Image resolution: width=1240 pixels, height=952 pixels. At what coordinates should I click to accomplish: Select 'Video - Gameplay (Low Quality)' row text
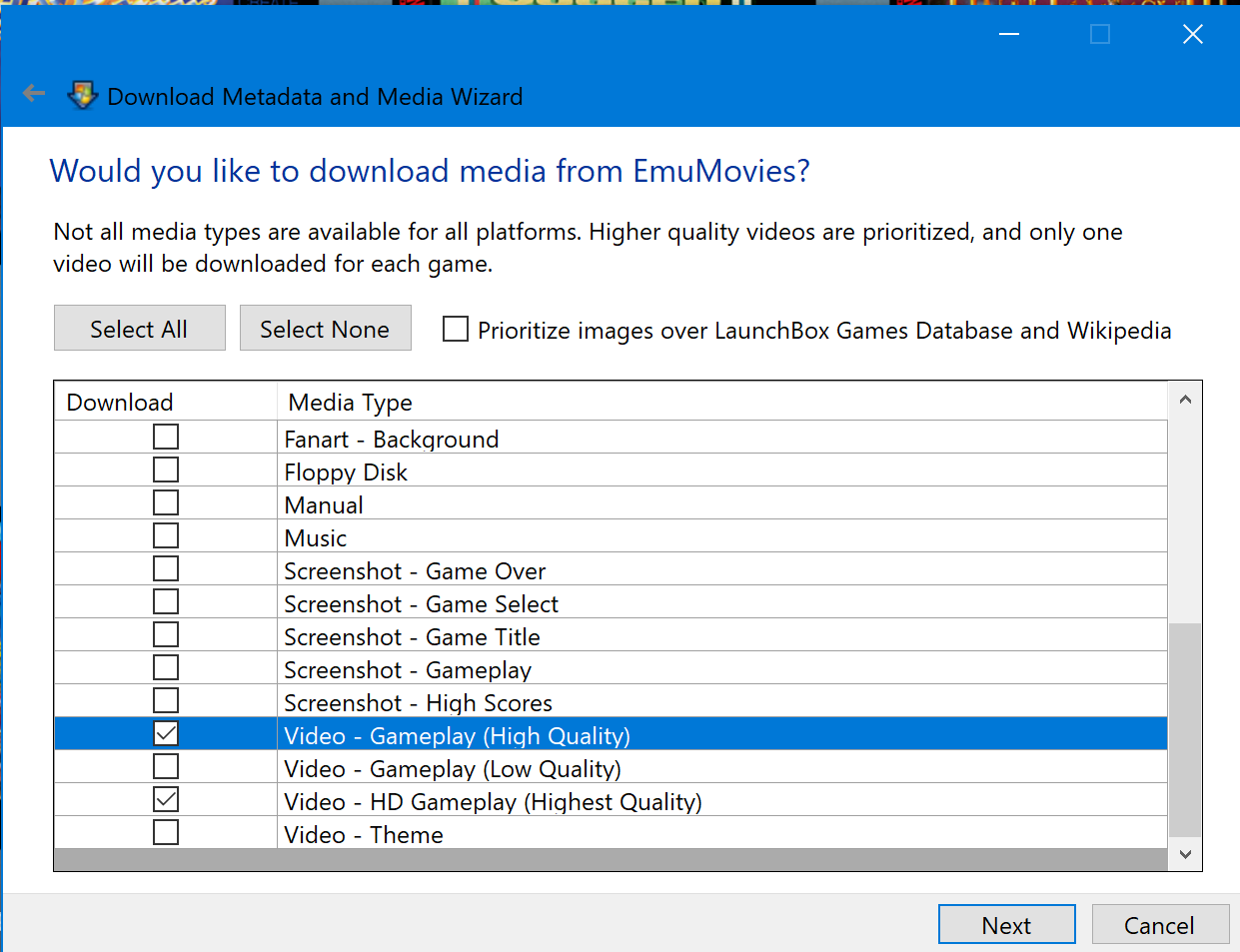[453, 769]
